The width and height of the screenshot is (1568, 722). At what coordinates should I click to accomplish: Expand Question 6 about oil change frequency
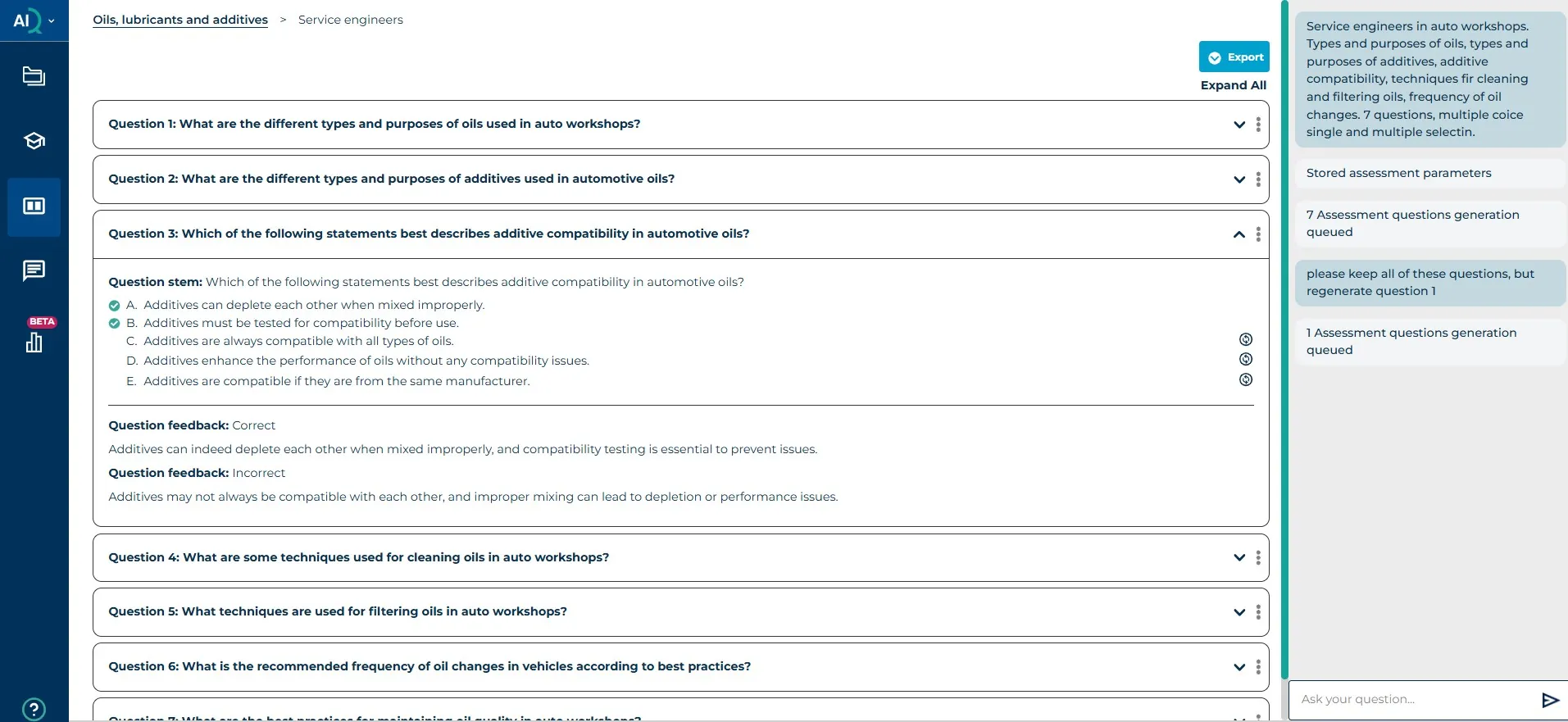[x=1238, y=667]
